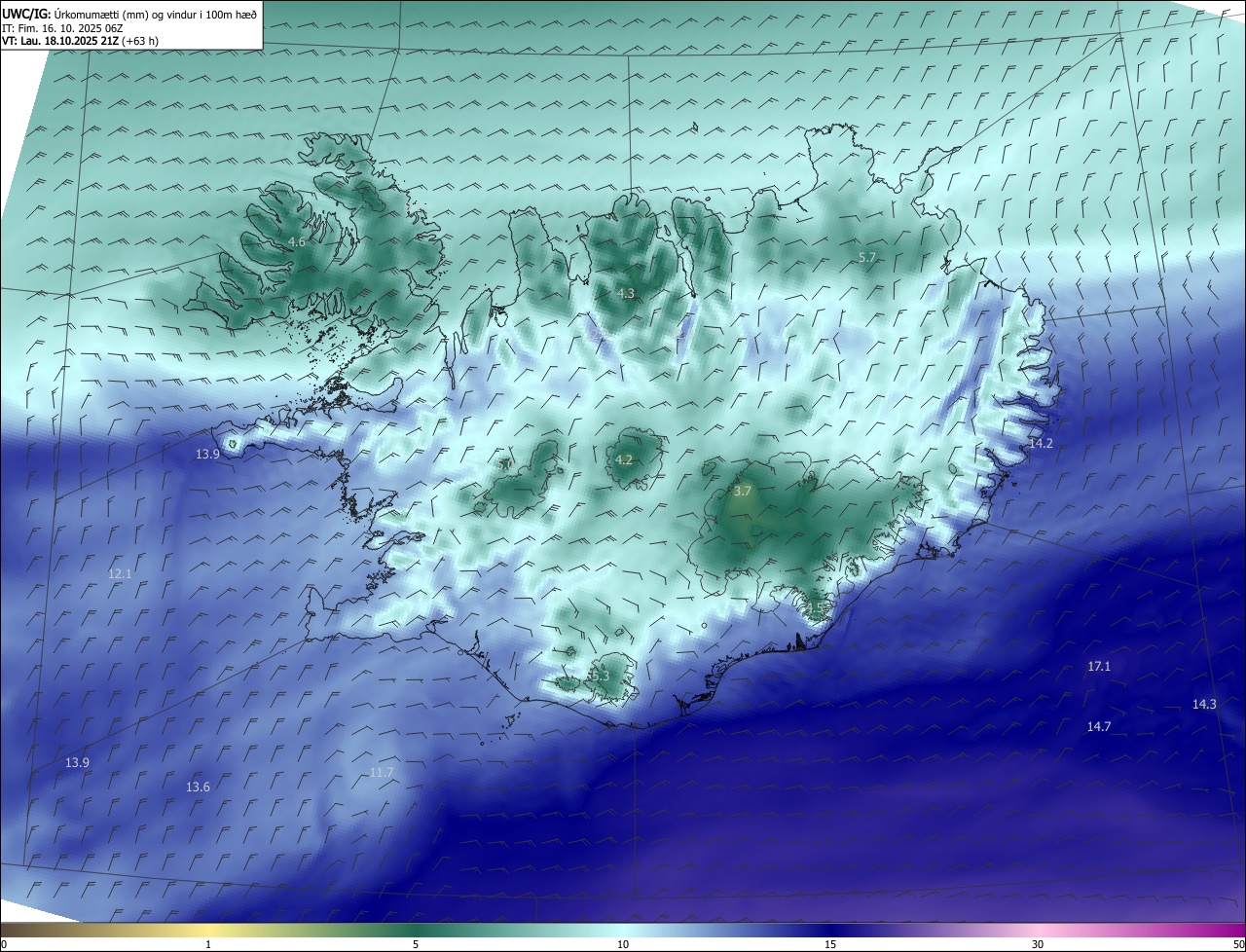
Task: Click the 14.3 value near the map edge
Action: [1204, 704]
